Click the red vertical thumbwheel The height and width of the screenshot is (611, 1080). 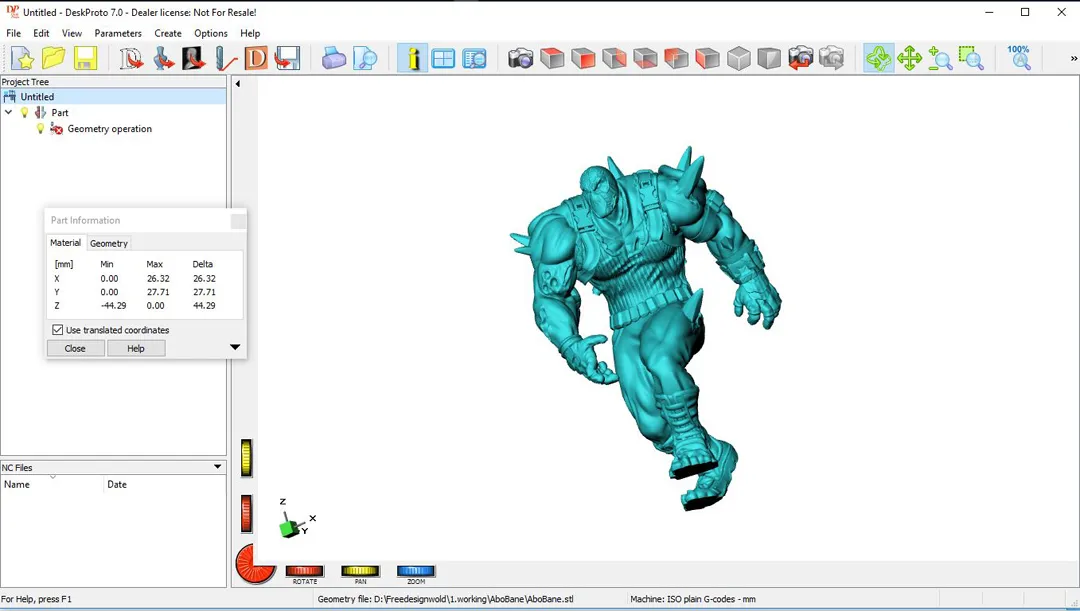click(x=247, y=514)
